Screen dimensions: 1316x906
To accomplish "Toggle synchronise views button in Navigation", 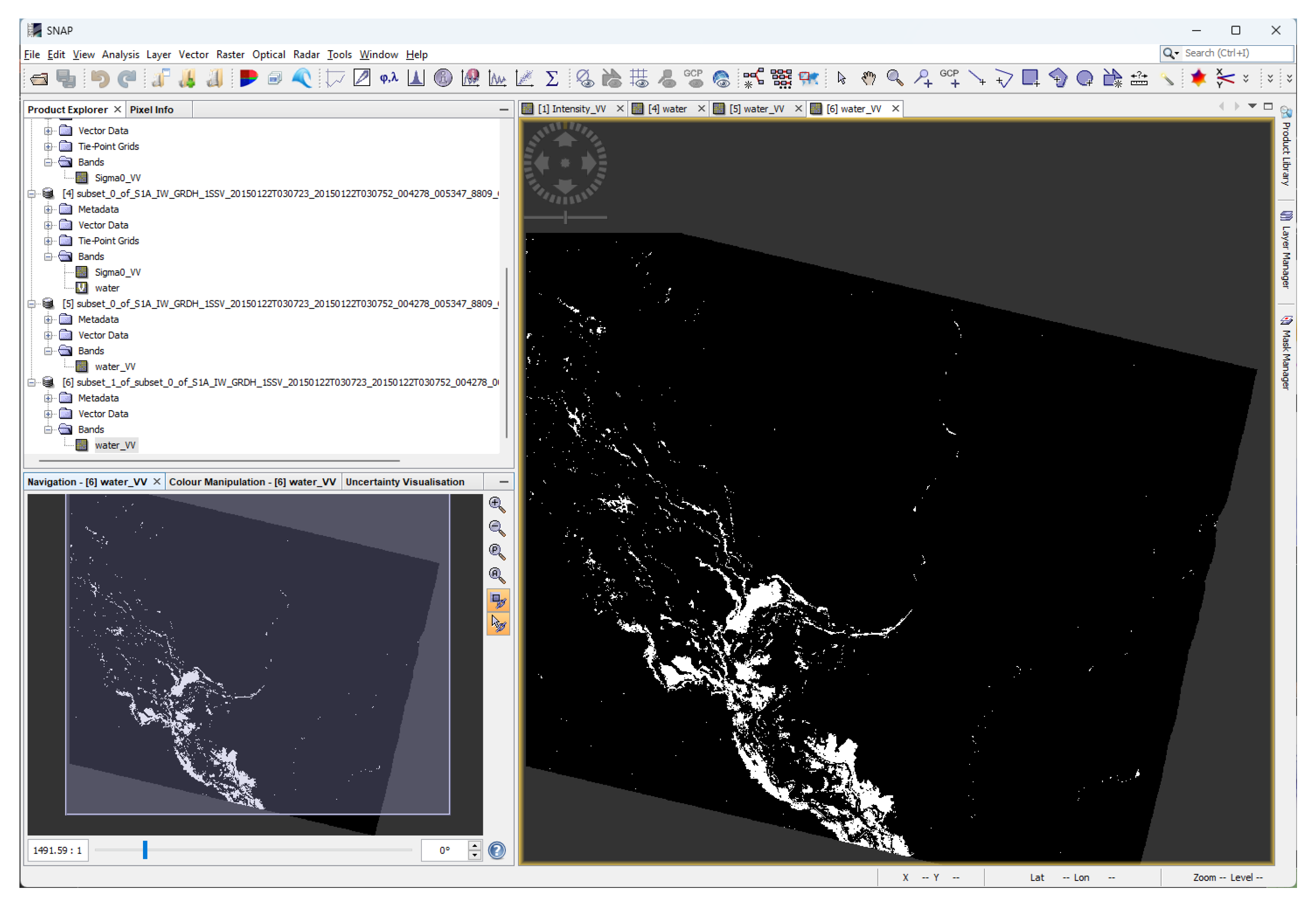I will 498,601.
